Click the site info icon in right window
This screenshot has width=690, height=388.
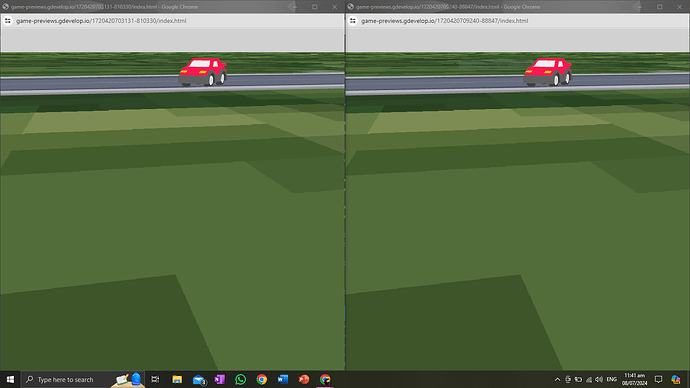353,21
